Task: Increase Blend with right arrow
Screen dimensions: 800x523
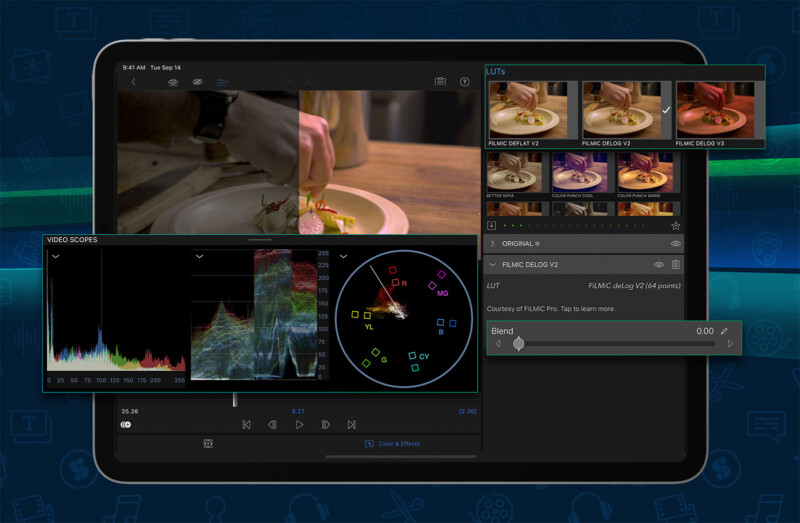Action: tap(730, 344)
